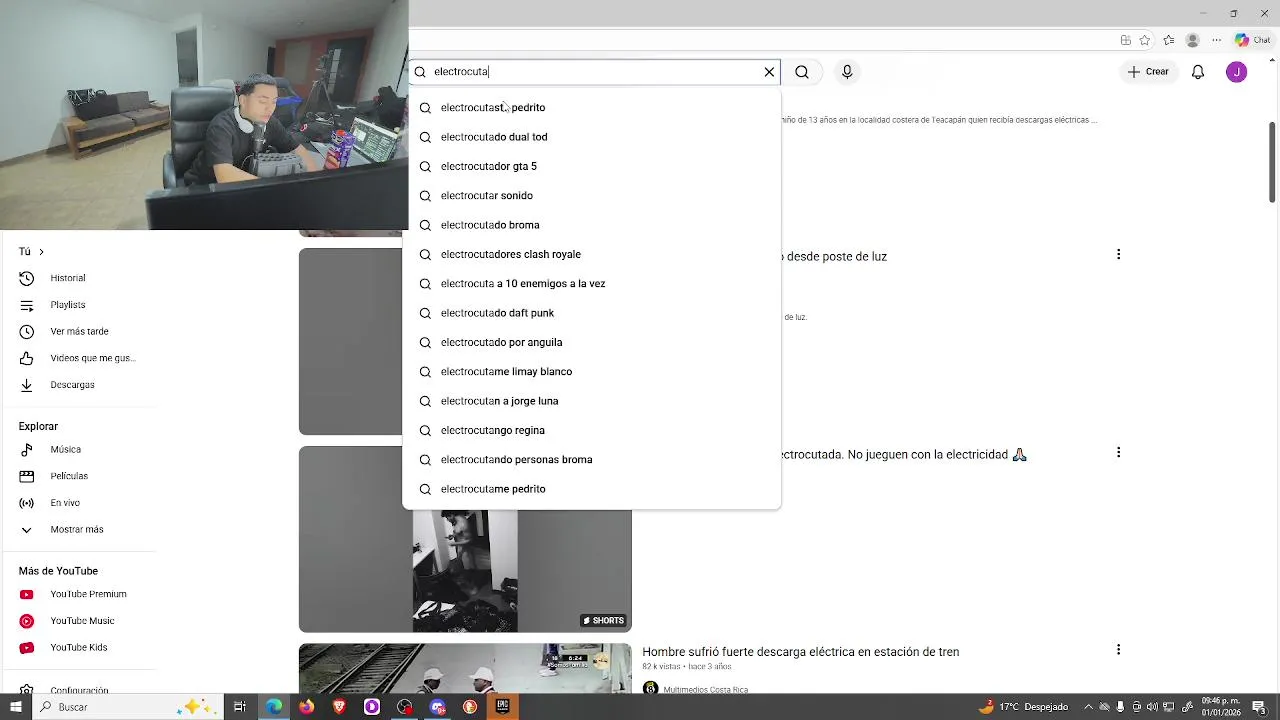Open the 17°C Despejado weather widget
1280x720 pixels.
click(1023, 707)
